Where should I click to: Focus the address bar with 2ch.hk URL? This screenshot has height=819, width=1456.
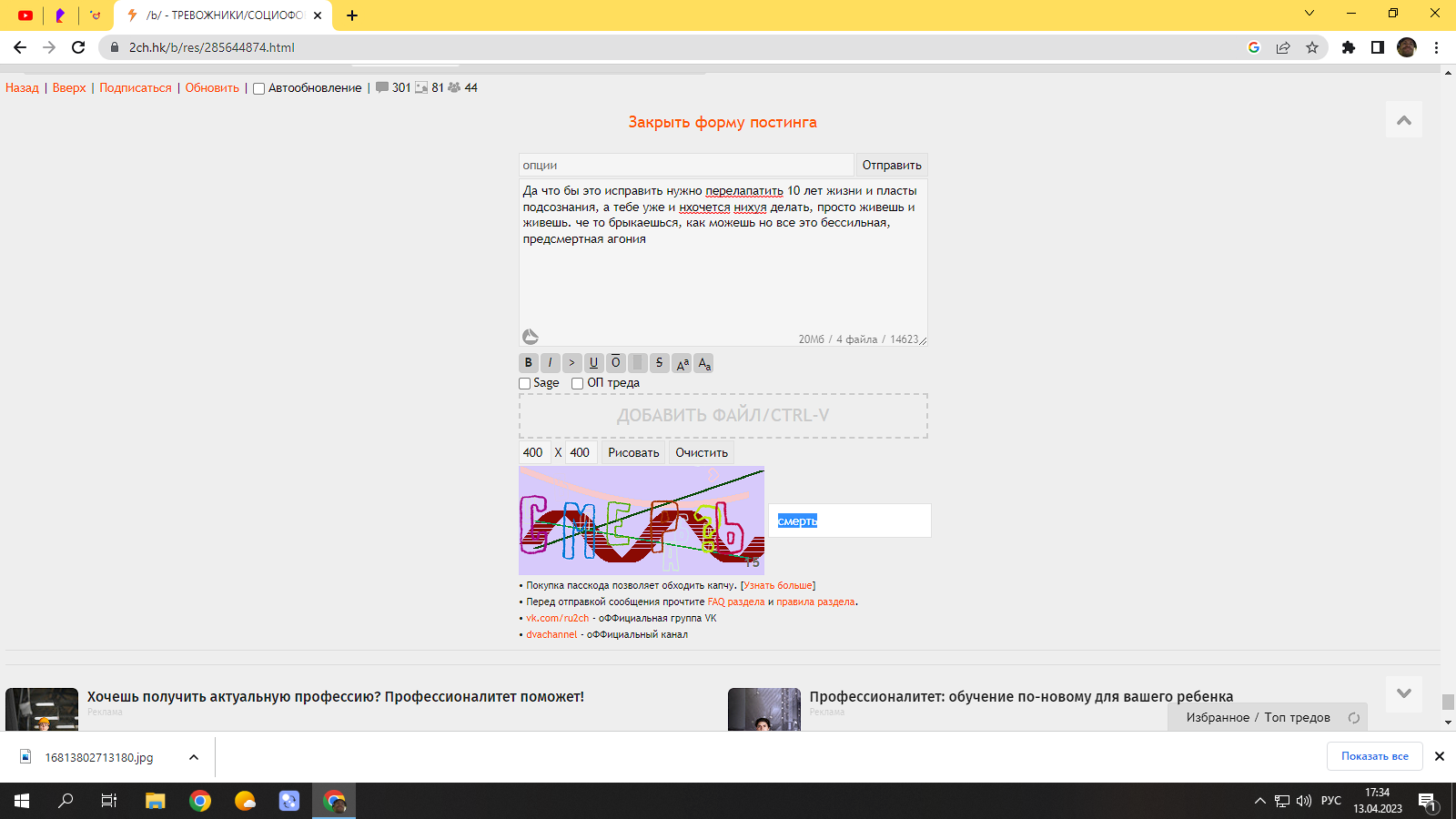pyautogui.click(x=673, y=47)
